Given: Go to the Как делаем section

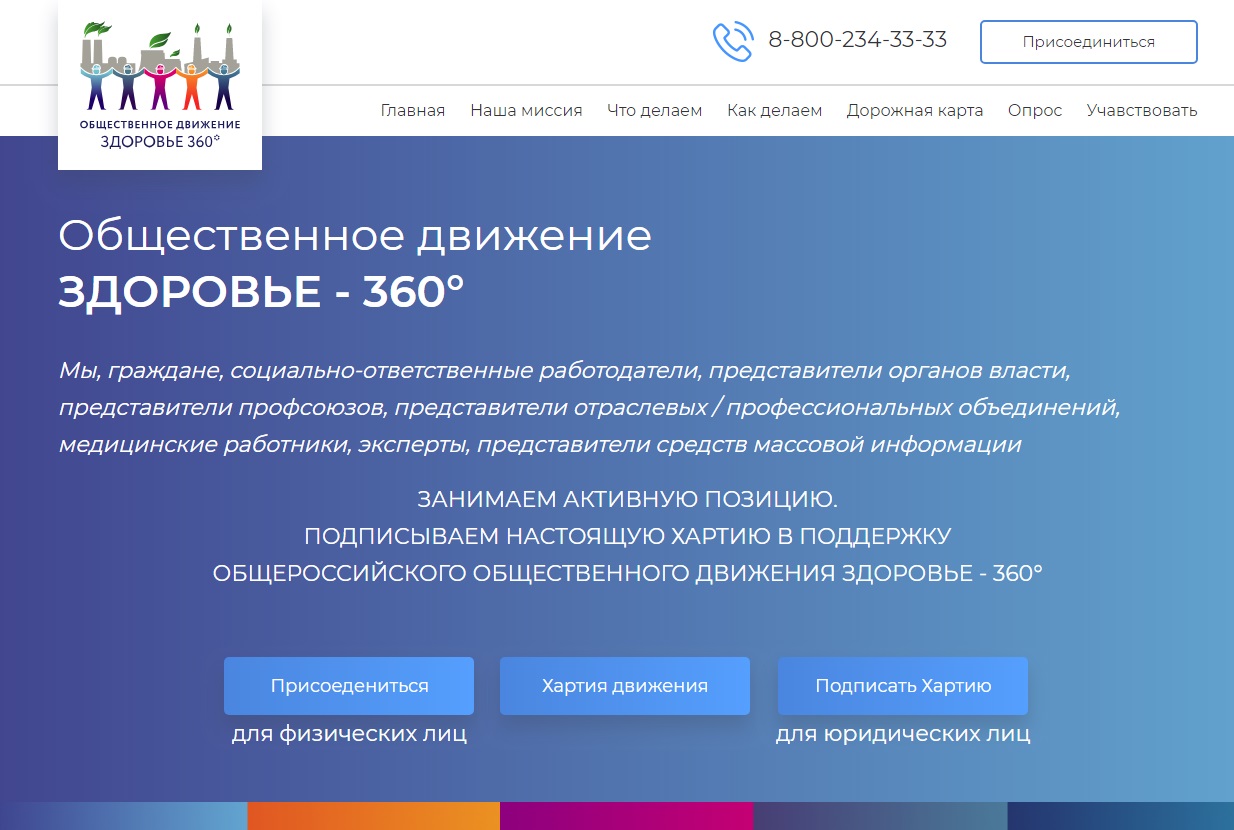Looking at the screenshot, I should (775, 110).
